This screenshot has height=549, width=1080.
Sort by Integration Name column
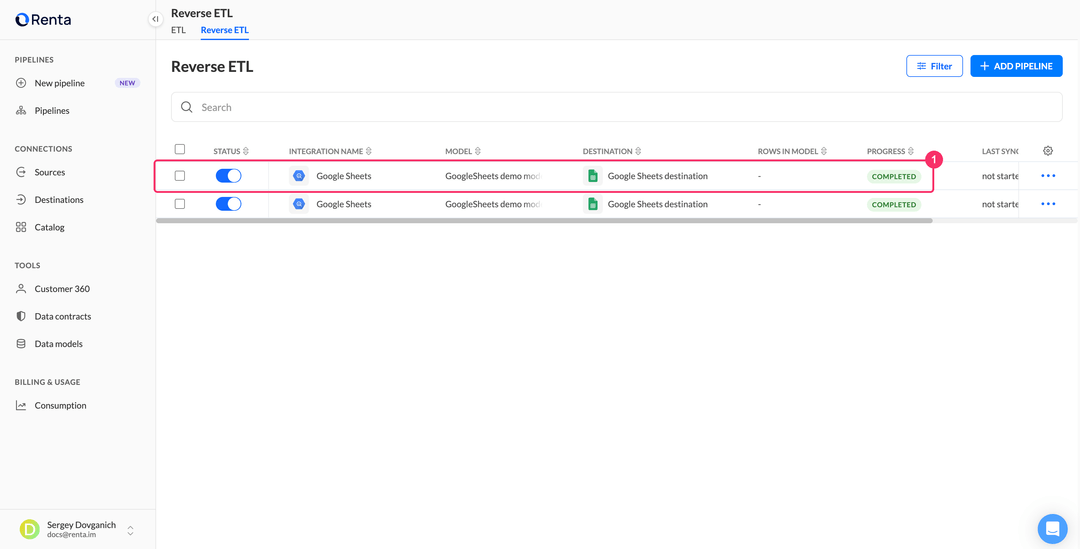point(330,151)
